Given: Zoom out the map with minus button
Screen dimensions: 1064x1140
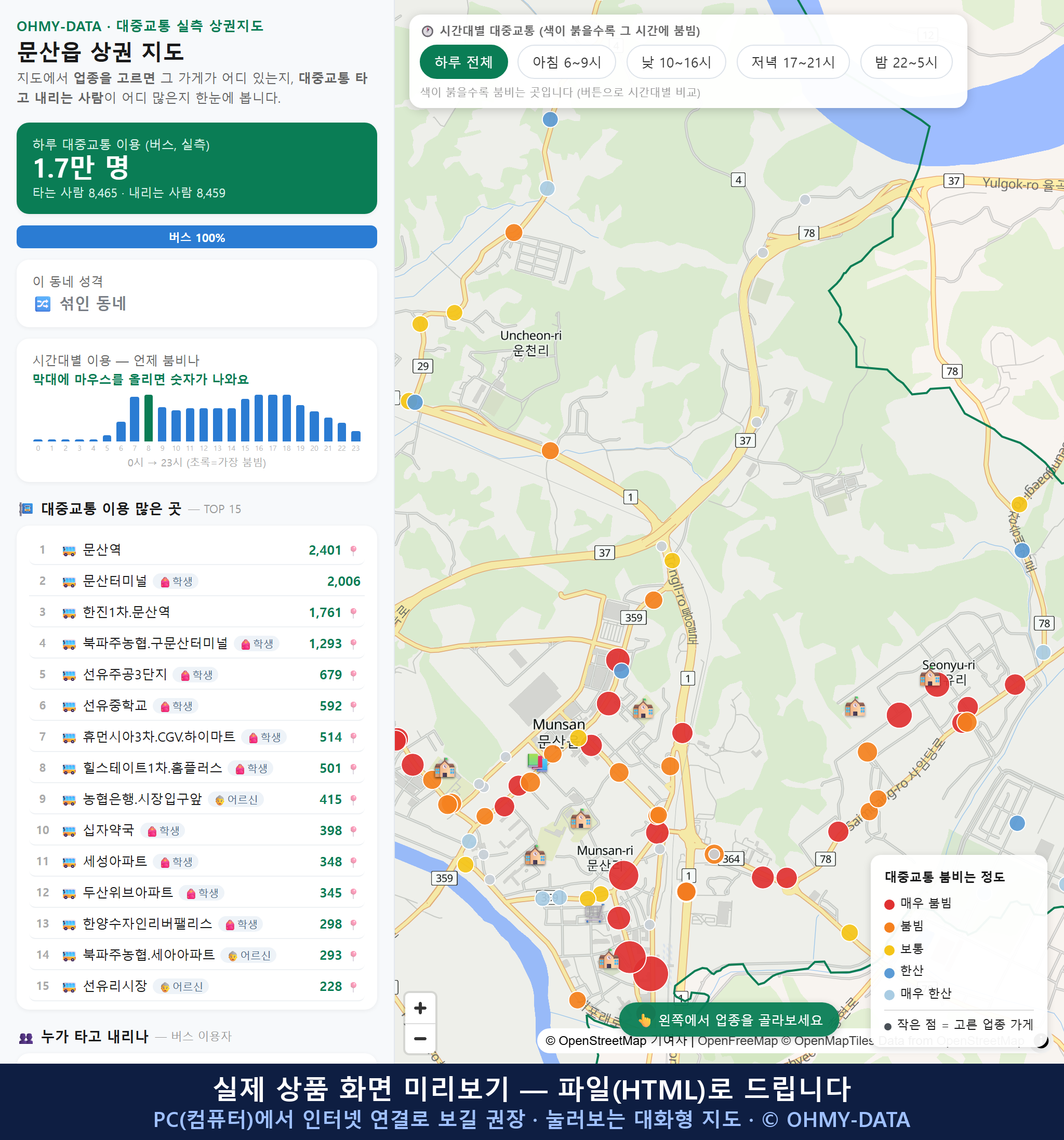Looking at the screenshot, I should point(420,1039).
